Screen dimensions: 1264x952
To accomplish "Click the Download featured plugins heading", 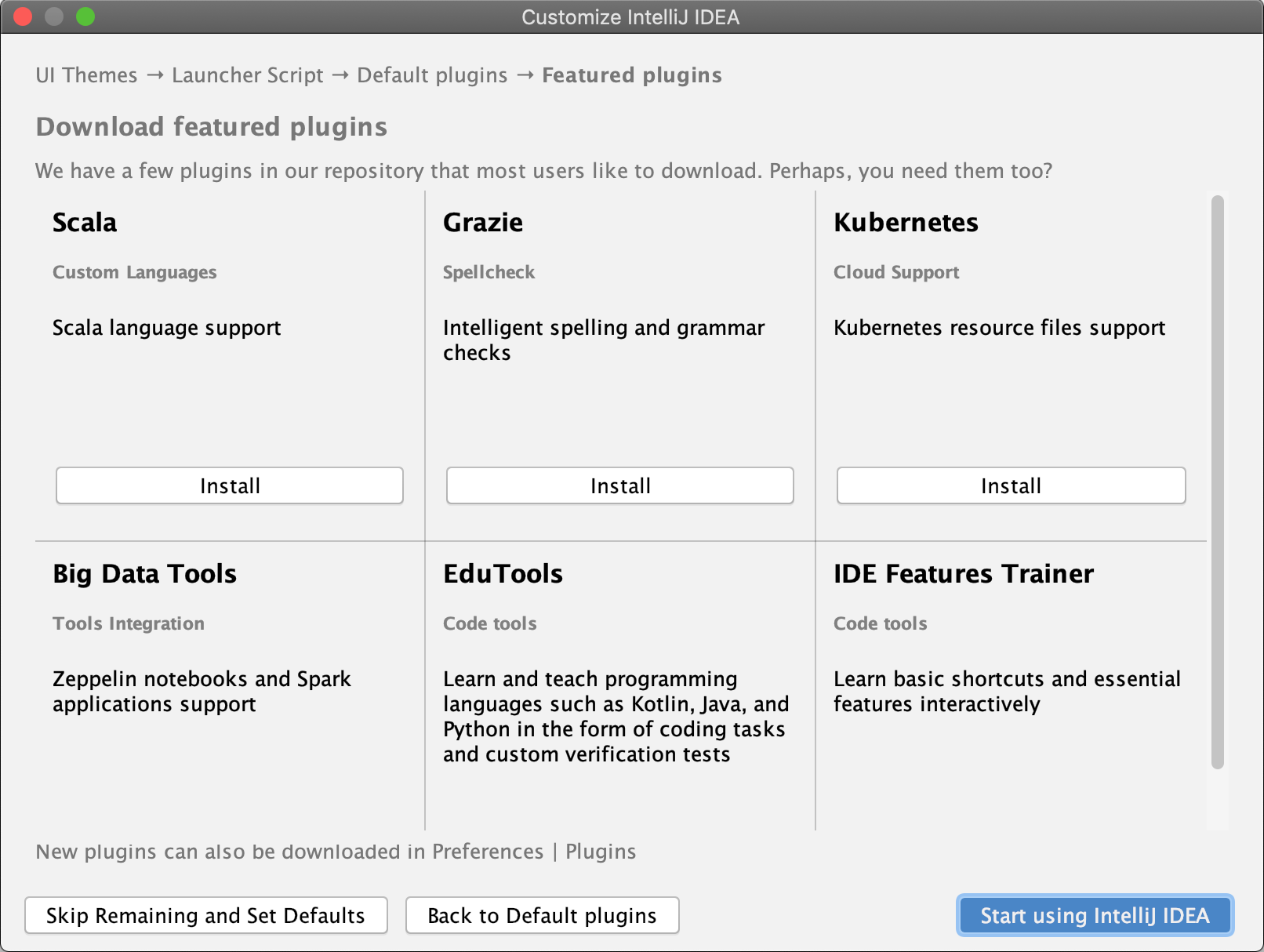I will coord(211,126).
